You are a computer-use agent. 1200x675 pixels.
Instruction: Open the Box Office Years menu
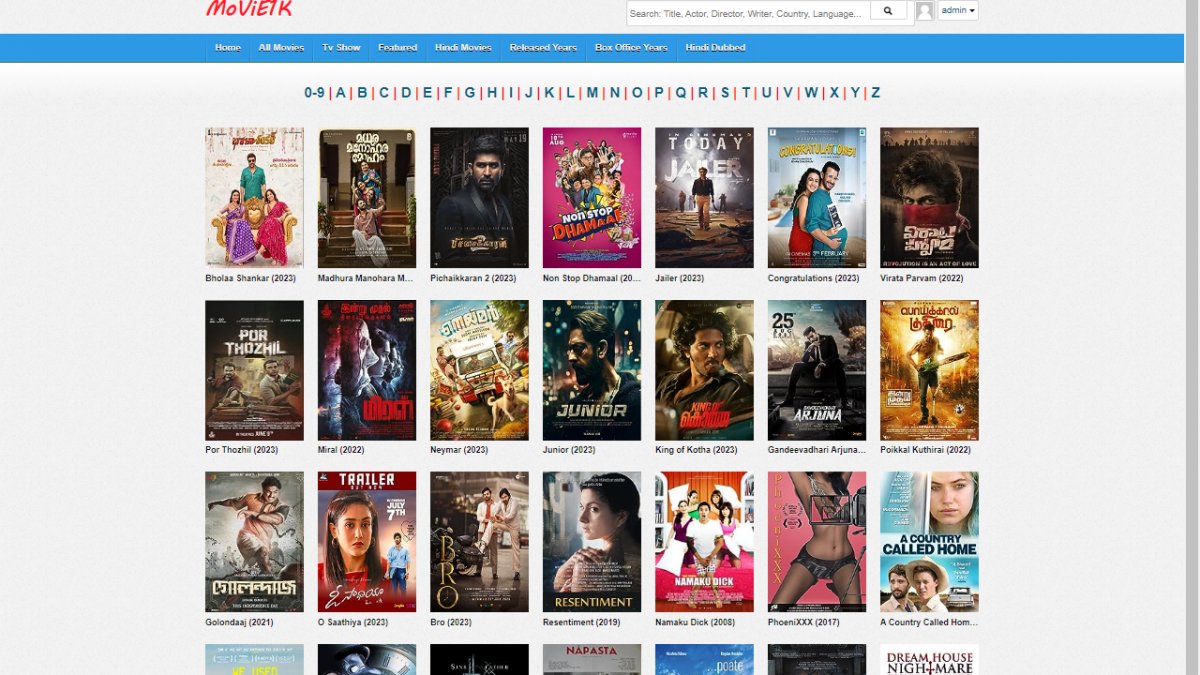tap(631, 48)
